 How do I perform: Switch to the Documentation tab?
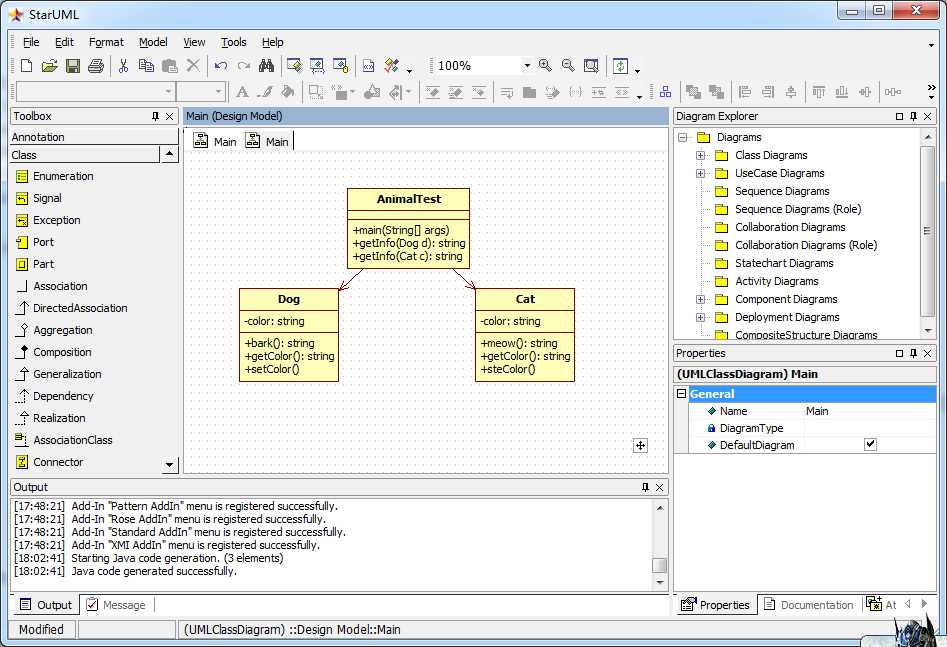click(809, 605)
